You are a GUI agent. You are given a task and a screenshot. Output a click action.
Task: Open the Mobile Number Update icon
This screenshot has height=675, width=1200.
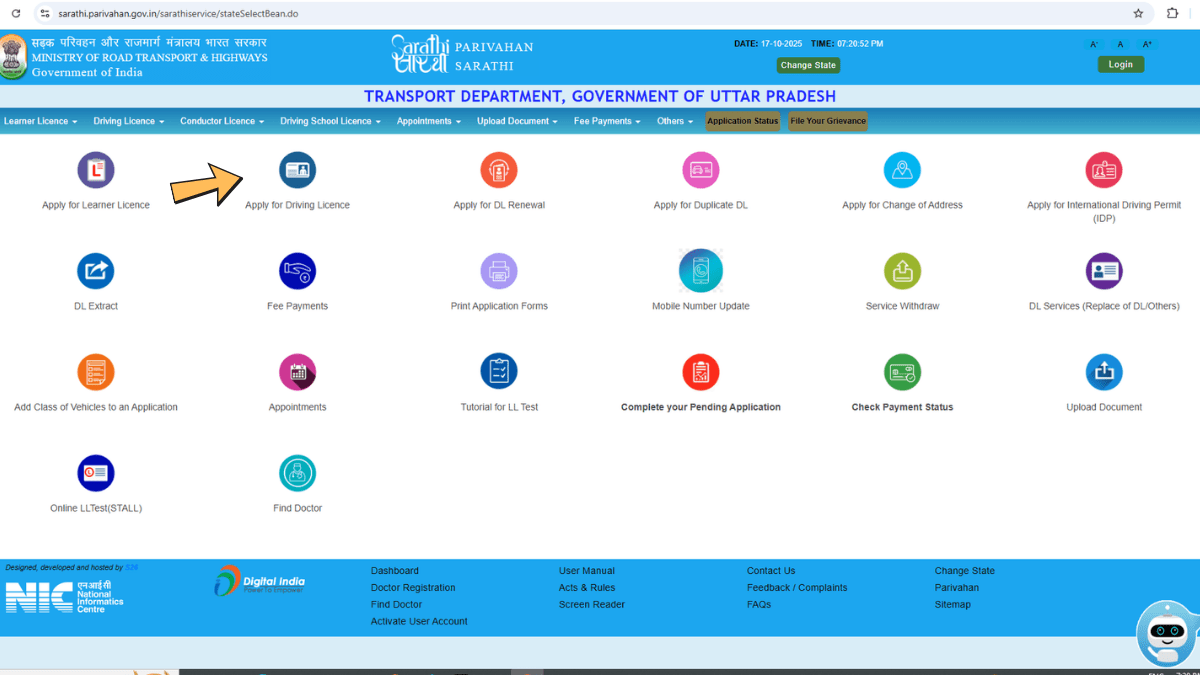click(x=700, y=270)
